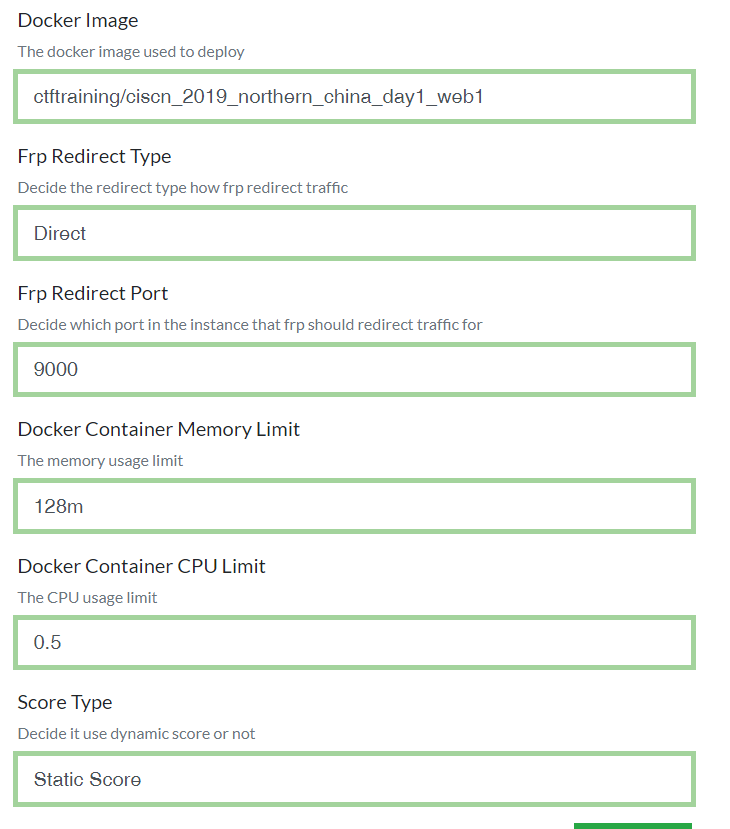Click the 'Docker Container CPU Limit' label
This screenshot has width=730, height=829.
pyautogui.click(x=141, y=566)
